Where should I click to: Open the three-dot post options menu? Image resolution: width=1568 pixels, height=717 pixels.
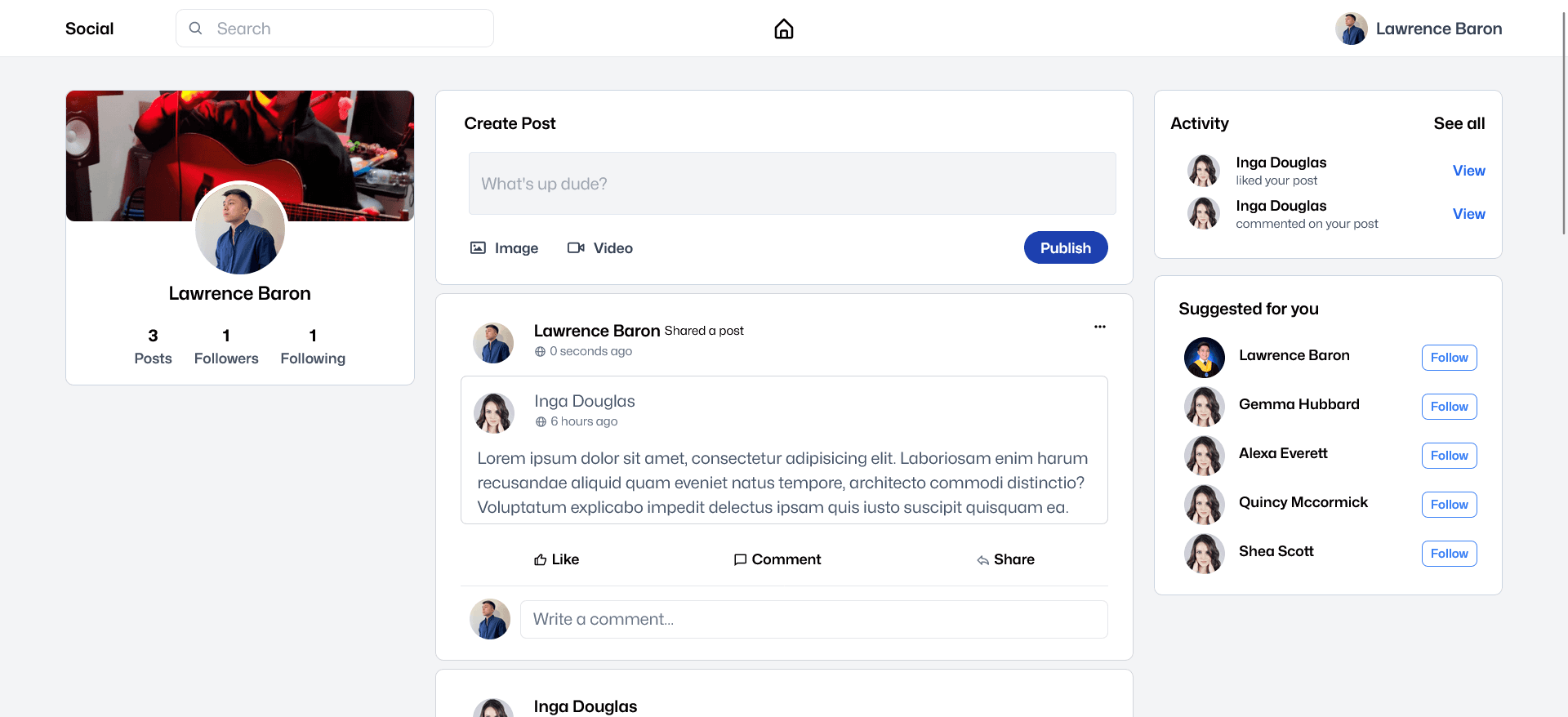pos(1100,327)
